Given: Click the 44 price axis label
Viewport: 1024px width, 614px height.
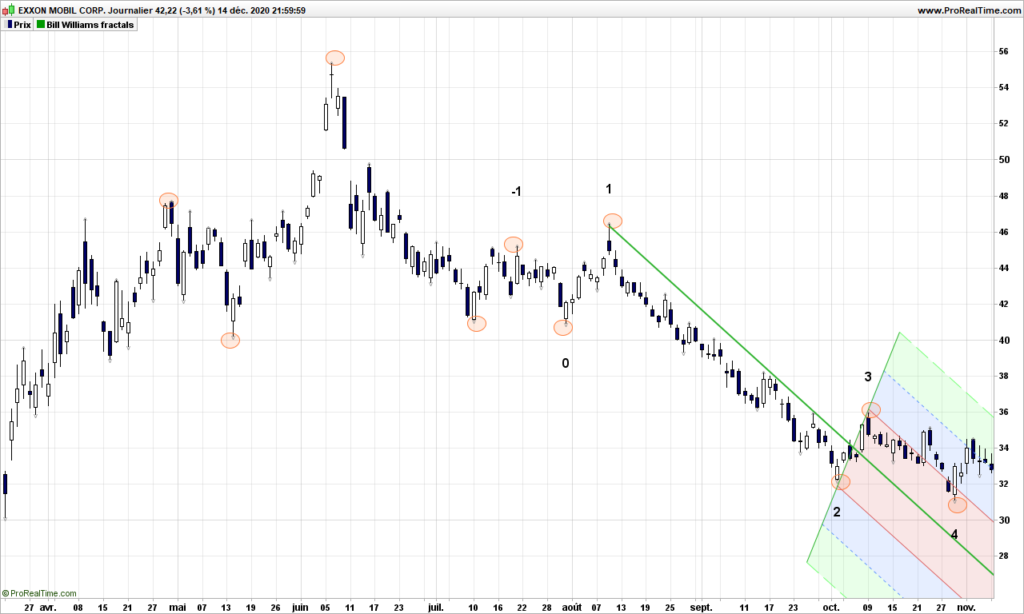Looking at the screenshot, I should point(1003,268).
